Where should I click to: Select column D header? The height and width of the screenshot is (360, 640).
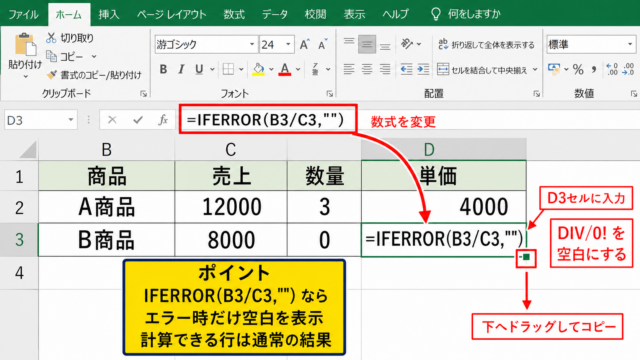tap(444, 149)
